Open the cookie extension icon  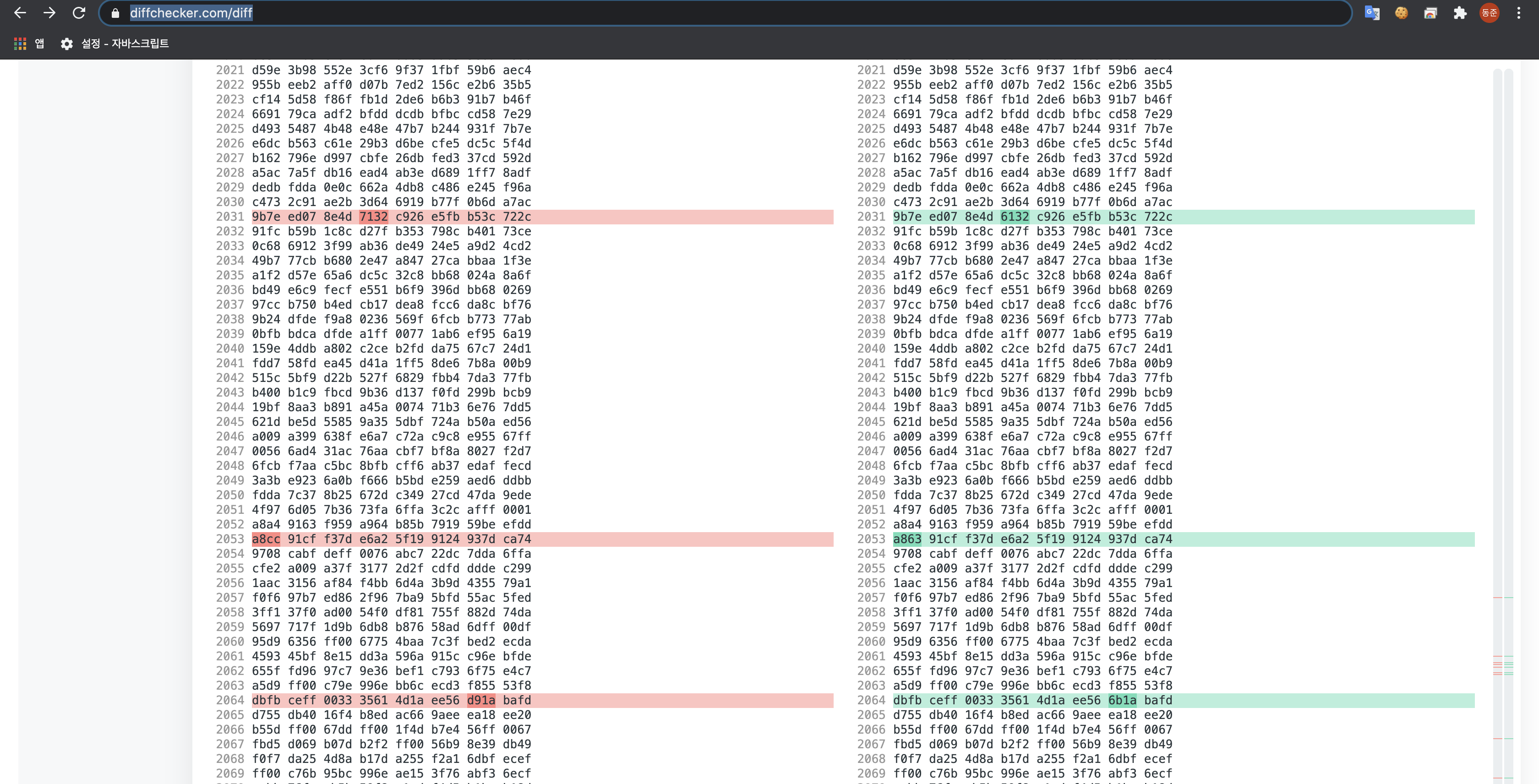[x=1401, y=12]
